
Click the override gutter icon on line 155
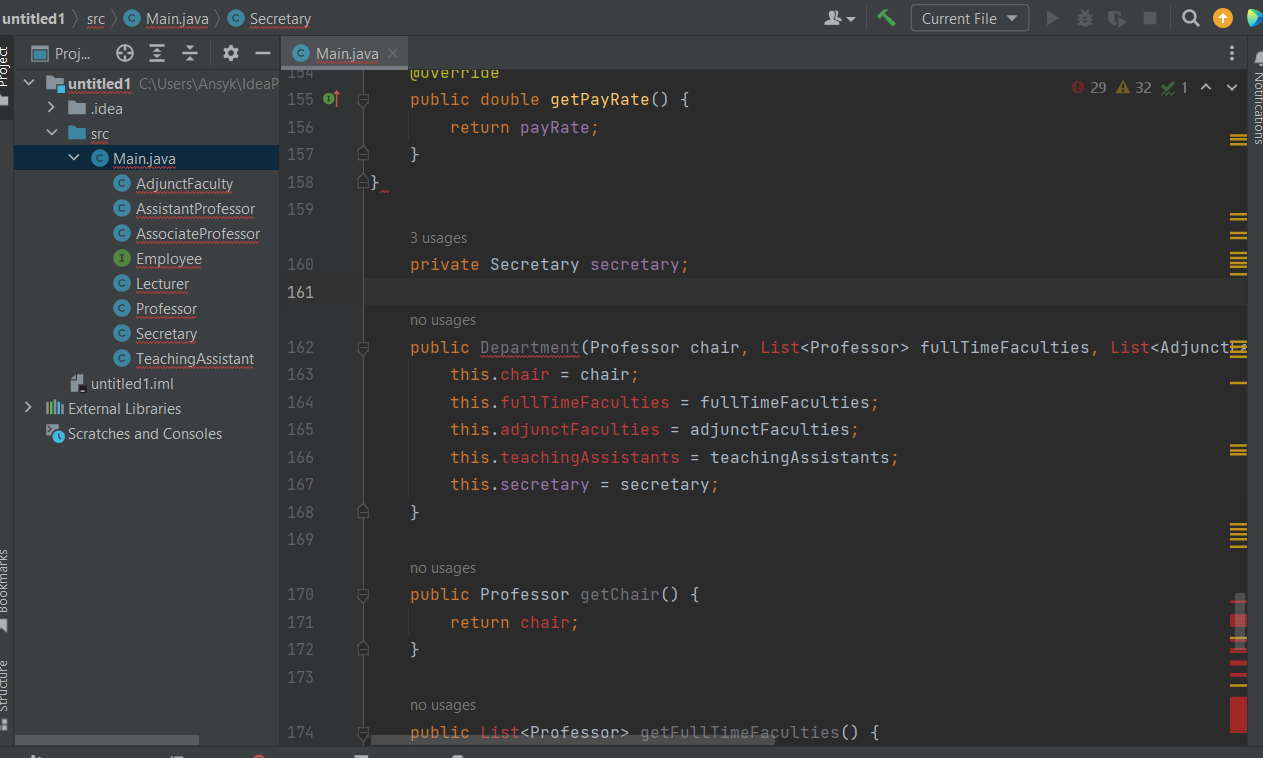point(331,99)
